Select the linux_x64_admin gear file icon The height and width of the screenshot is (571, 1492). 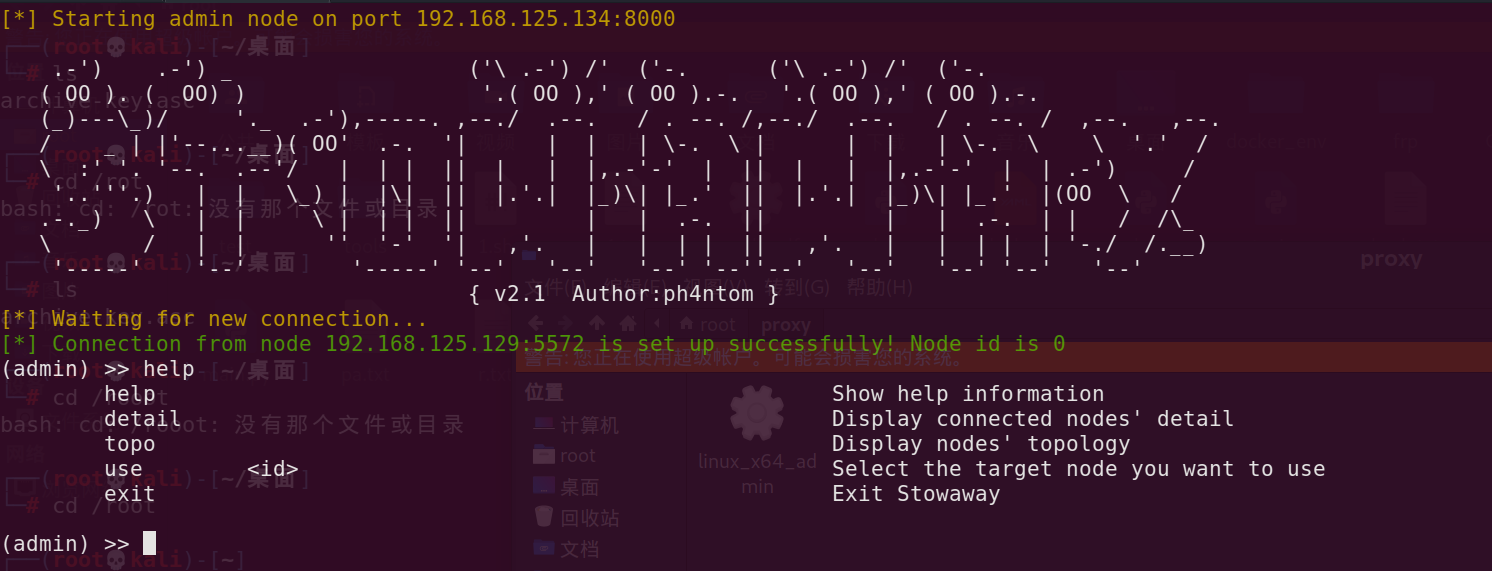[757, 414]
